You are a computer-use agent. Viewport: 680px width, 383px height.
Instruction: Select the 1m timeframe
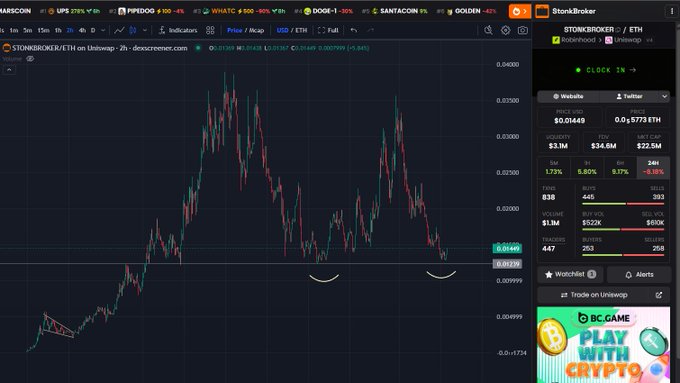[14, 30]
